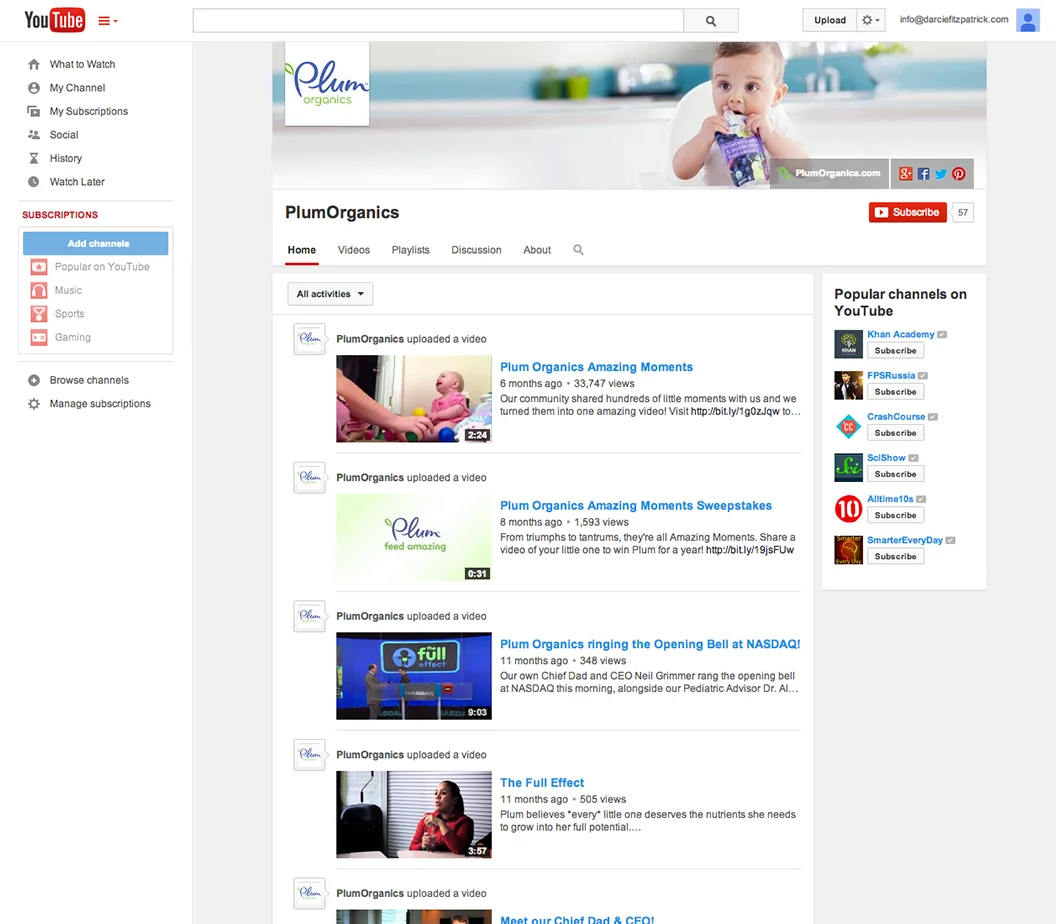The width and height of the screenshot is (1056, 924).
Task: Click the Sports icon
Action: point(39,314)
